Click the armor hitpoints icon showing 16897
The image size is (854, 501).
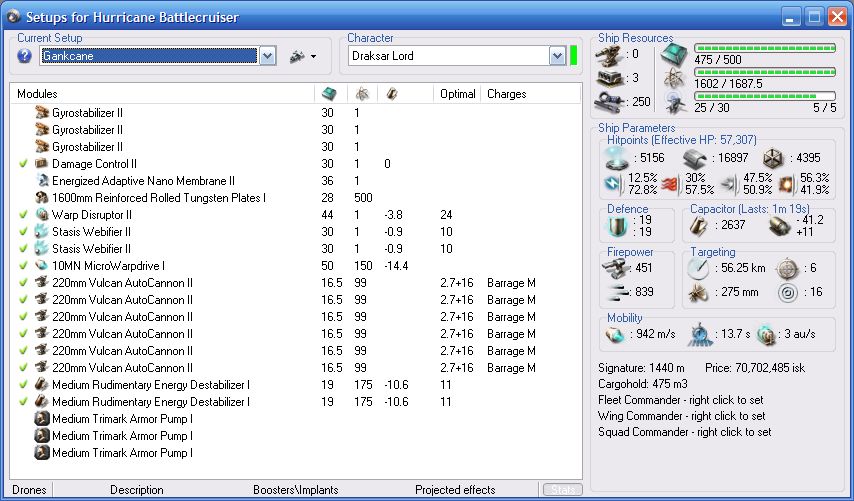695,158
